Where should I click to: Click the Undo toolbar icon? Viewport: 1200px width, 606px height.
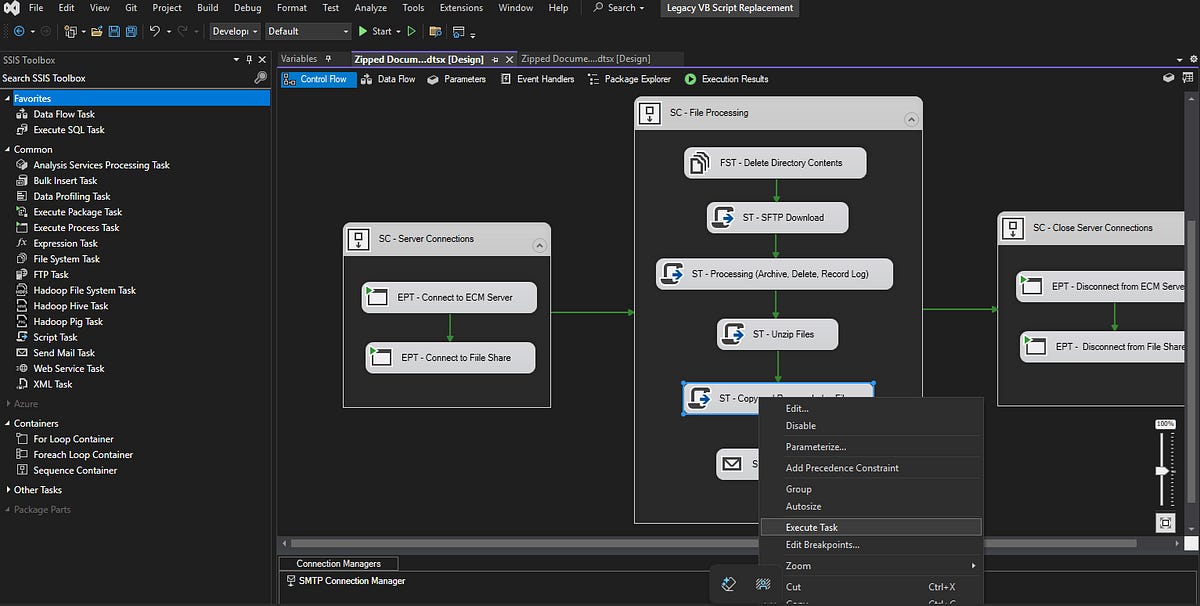[154, 32]
